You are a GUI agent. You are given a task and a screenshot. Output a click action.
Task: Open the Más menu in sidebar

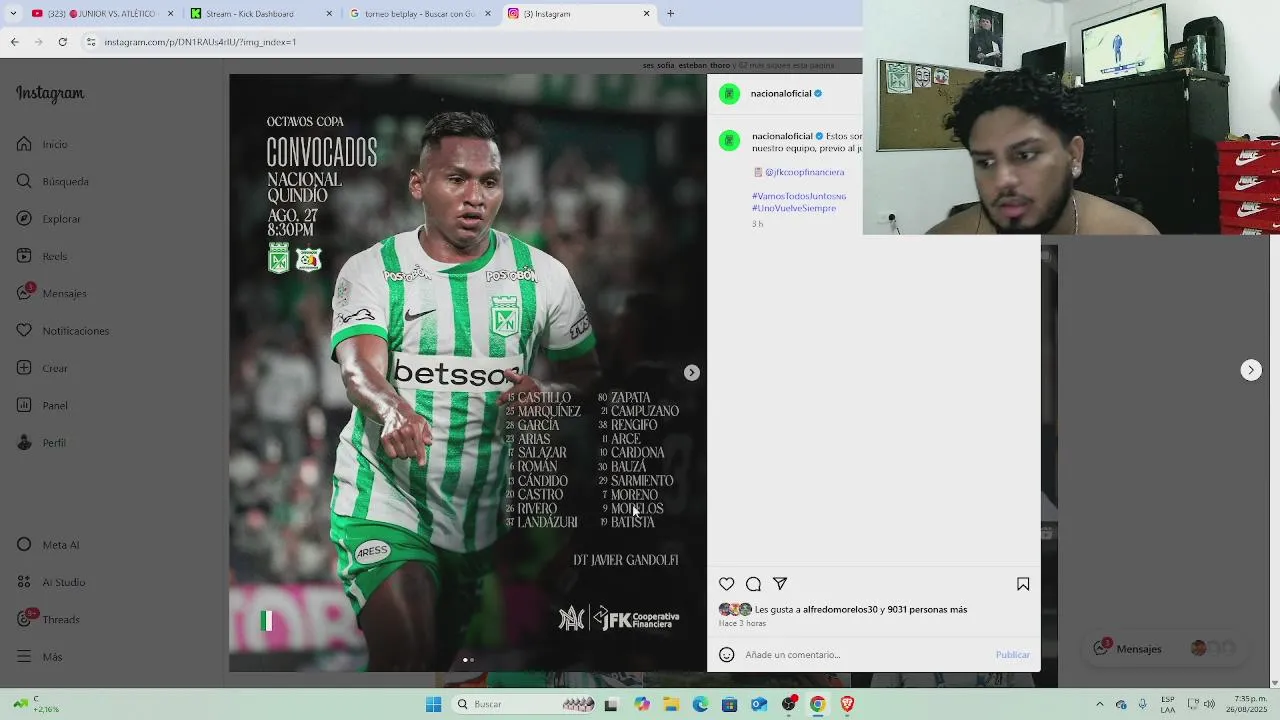(x=39, y=657)
